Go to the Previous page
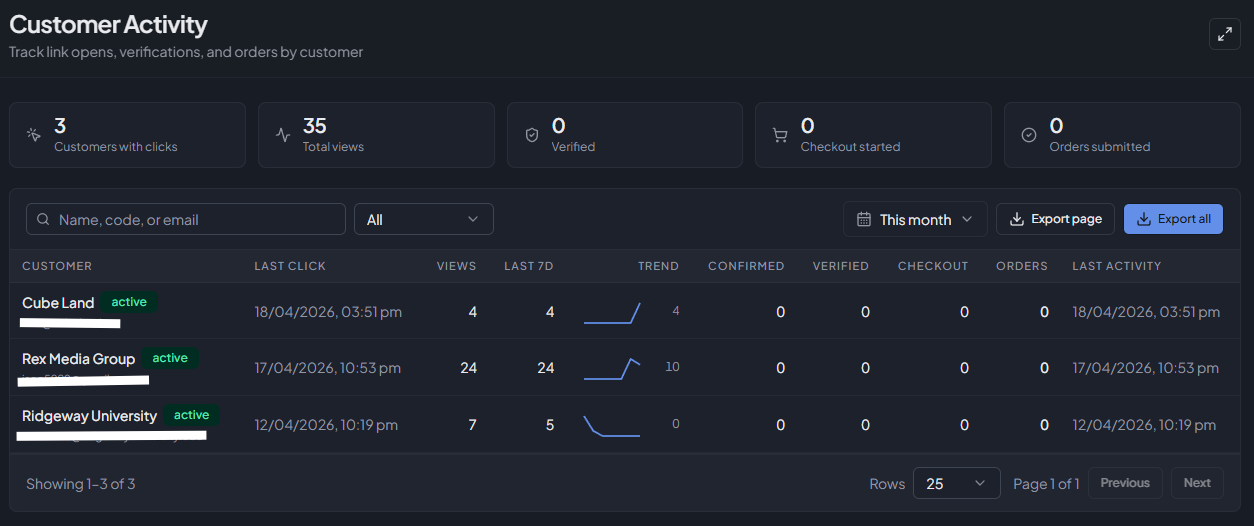1254x526 pixels. point(1125,483)
